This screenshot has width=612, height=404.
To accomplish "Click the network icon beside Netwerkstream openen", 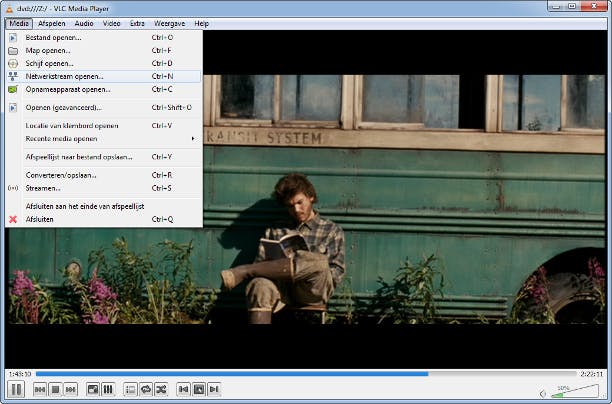I will (x=13, y=77).
